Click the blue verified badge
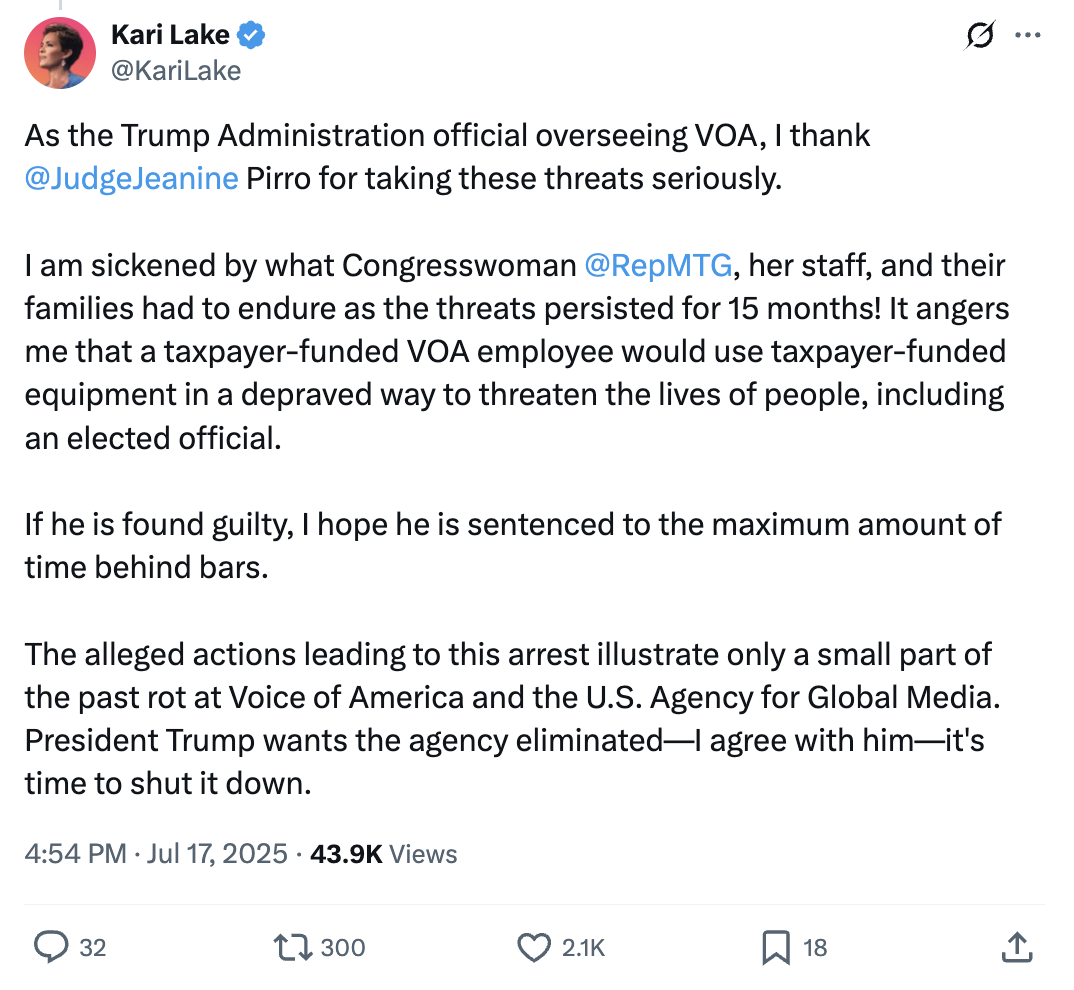Image resolution: width=1074 pixels, height=990 pixels. pyautogui.click(x=252, y=36)
